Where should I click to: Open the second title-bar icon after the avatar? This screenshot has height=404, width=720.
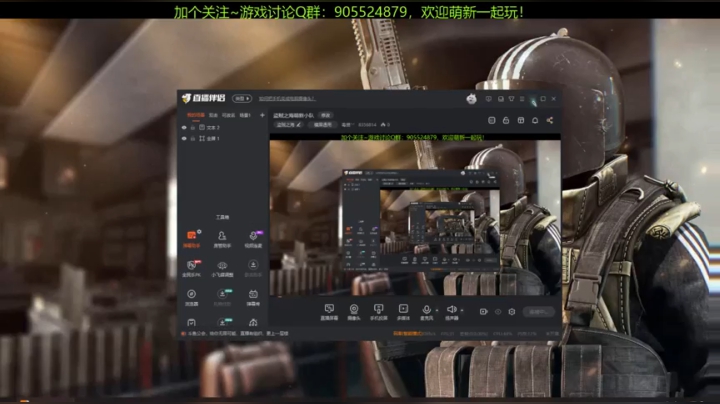pyautogui.click(x=501, y=99)
